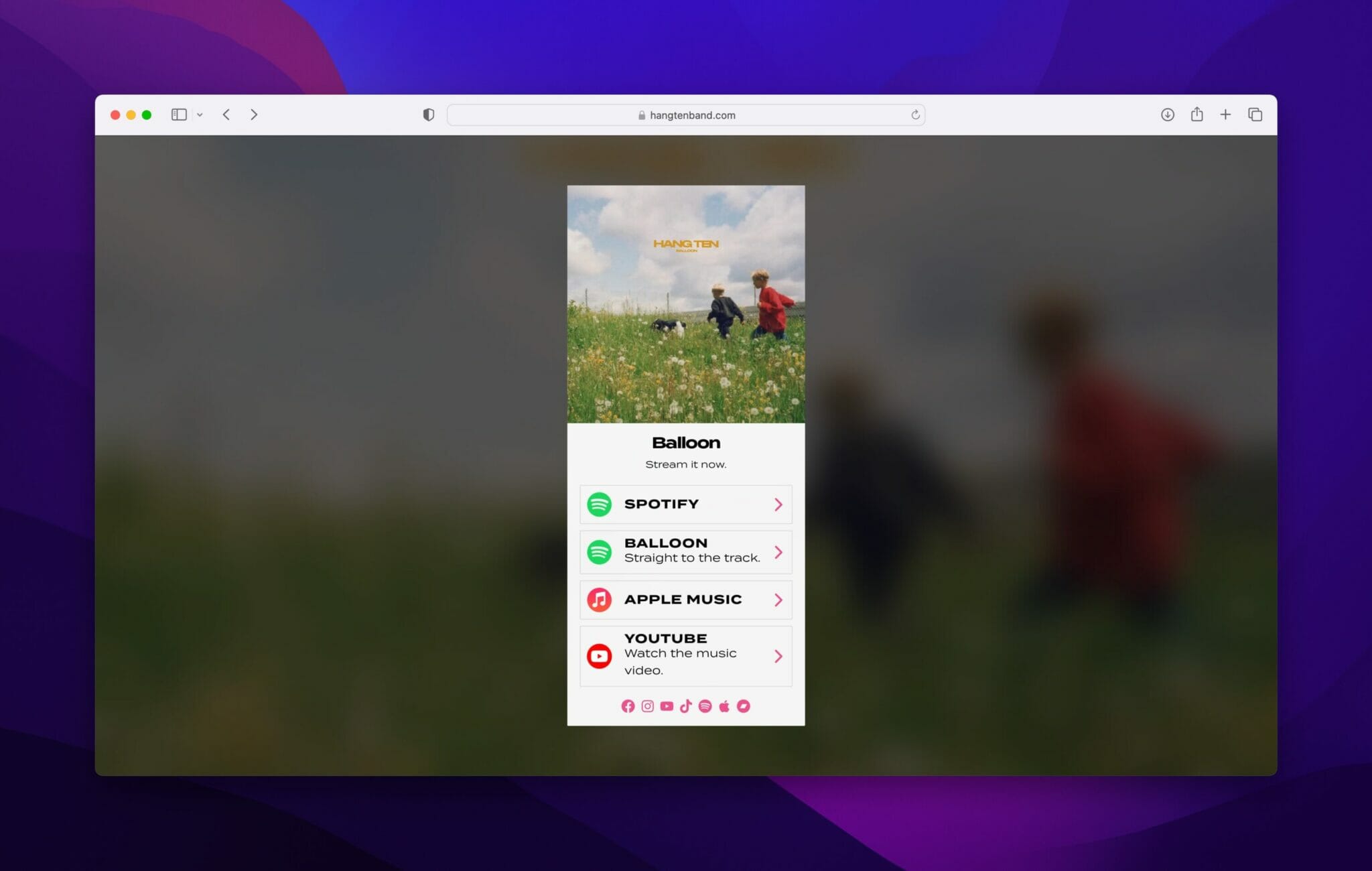Maximize Safari with green button
1372x871 pixels.
pos(147,115)
